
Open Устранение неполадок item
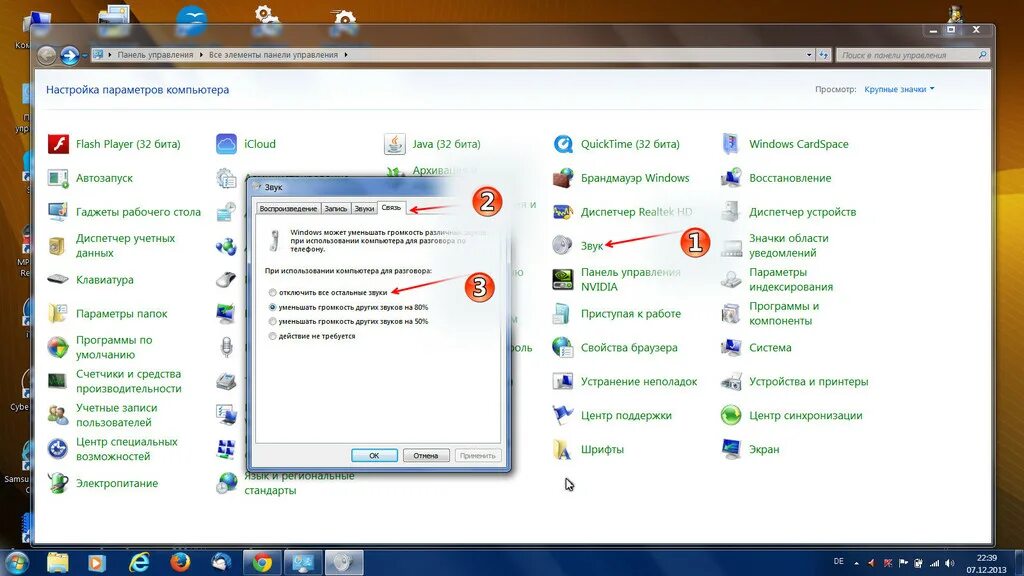point(625,381)
